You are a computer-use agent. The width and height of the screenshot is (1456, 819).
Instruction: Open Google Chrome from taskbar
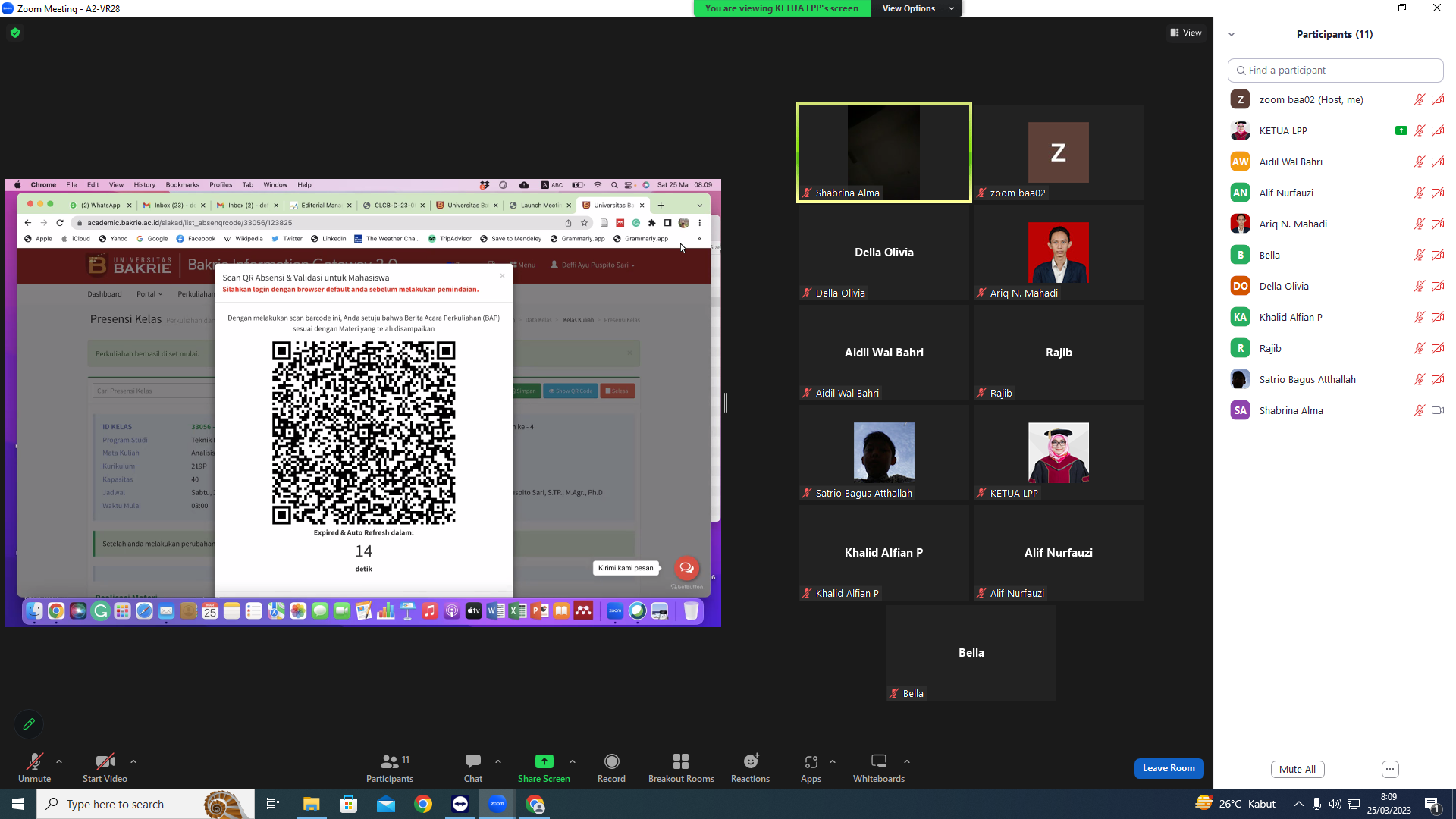[423, 804]
